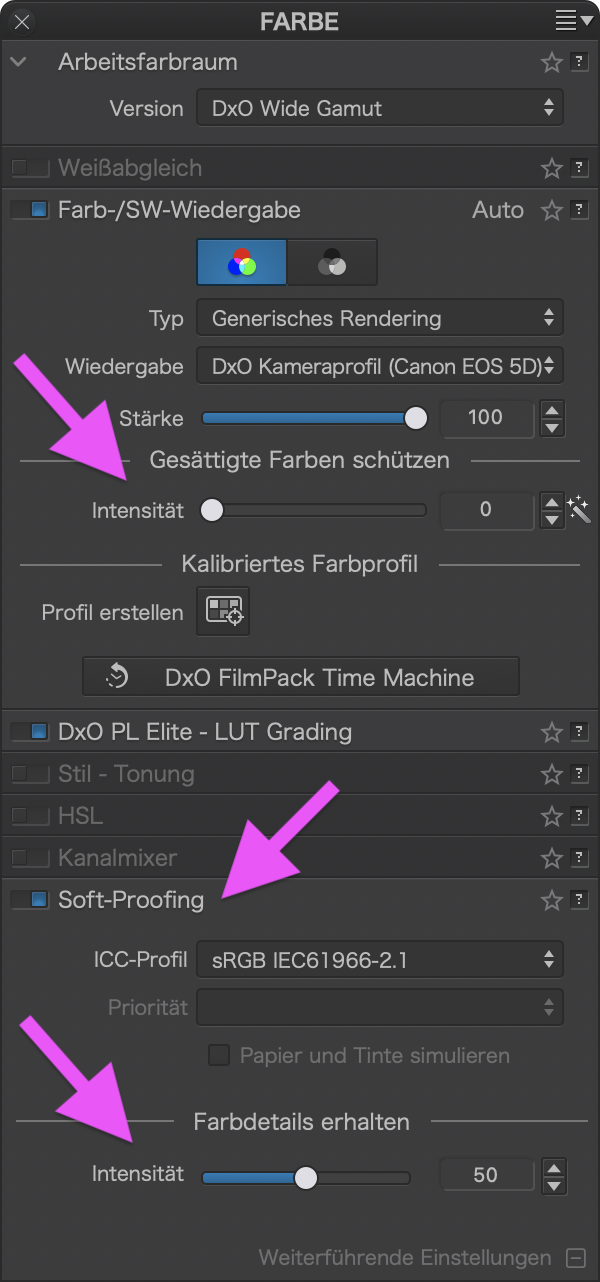Screen dimensions: 600x1282
Task: Enable the Weißabgleich toggle
Action: coord(29,168)
